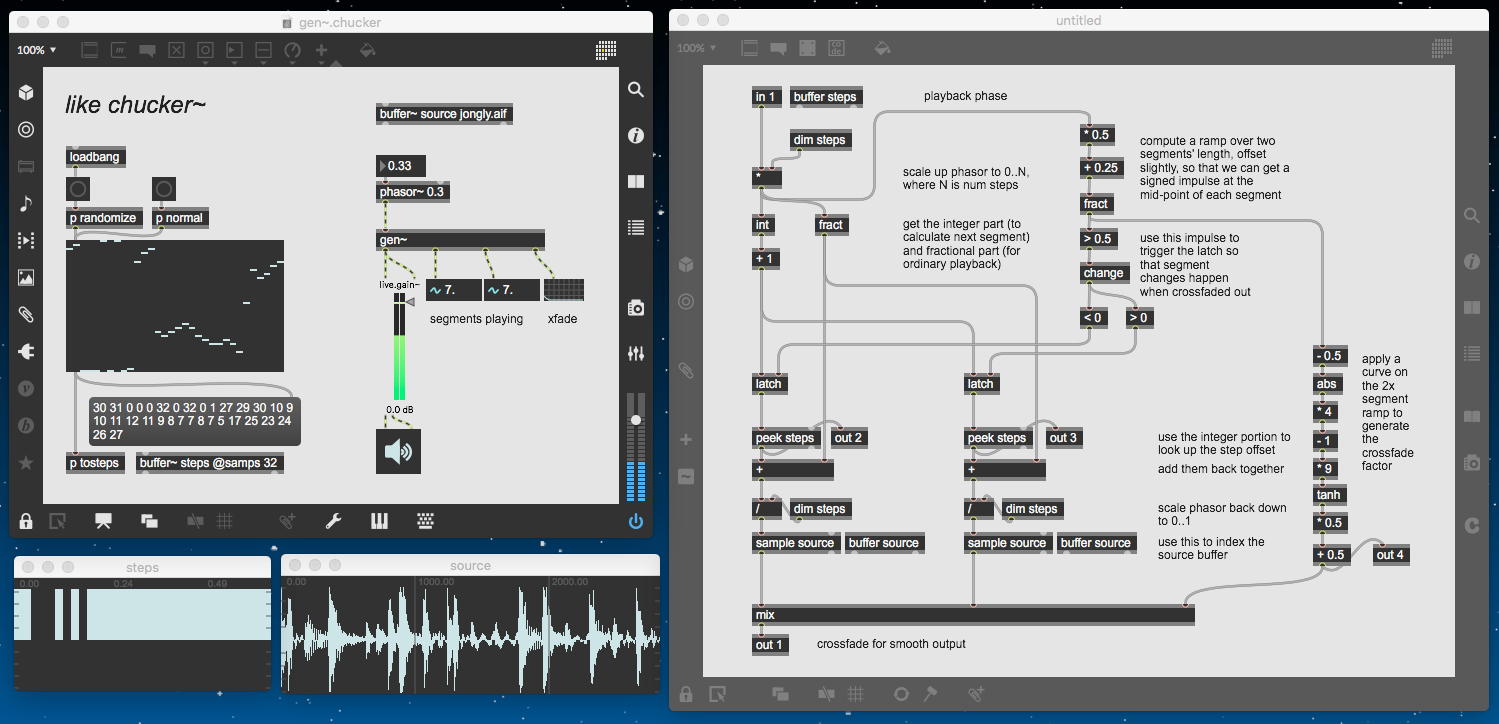Open the button objects dropdown in top toolbar

pos(205,49)
